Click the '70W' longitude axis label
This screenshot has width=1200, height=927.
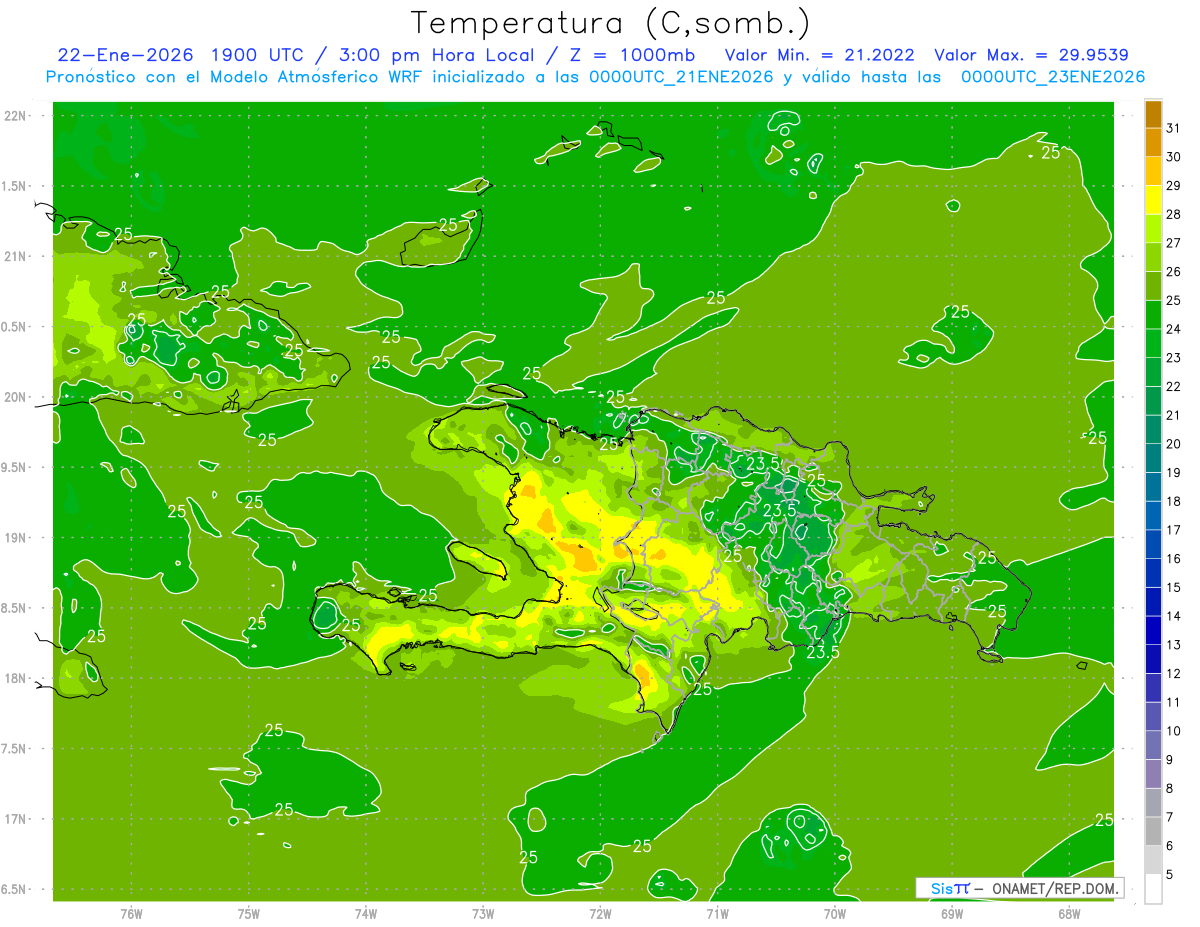point(835,913)
